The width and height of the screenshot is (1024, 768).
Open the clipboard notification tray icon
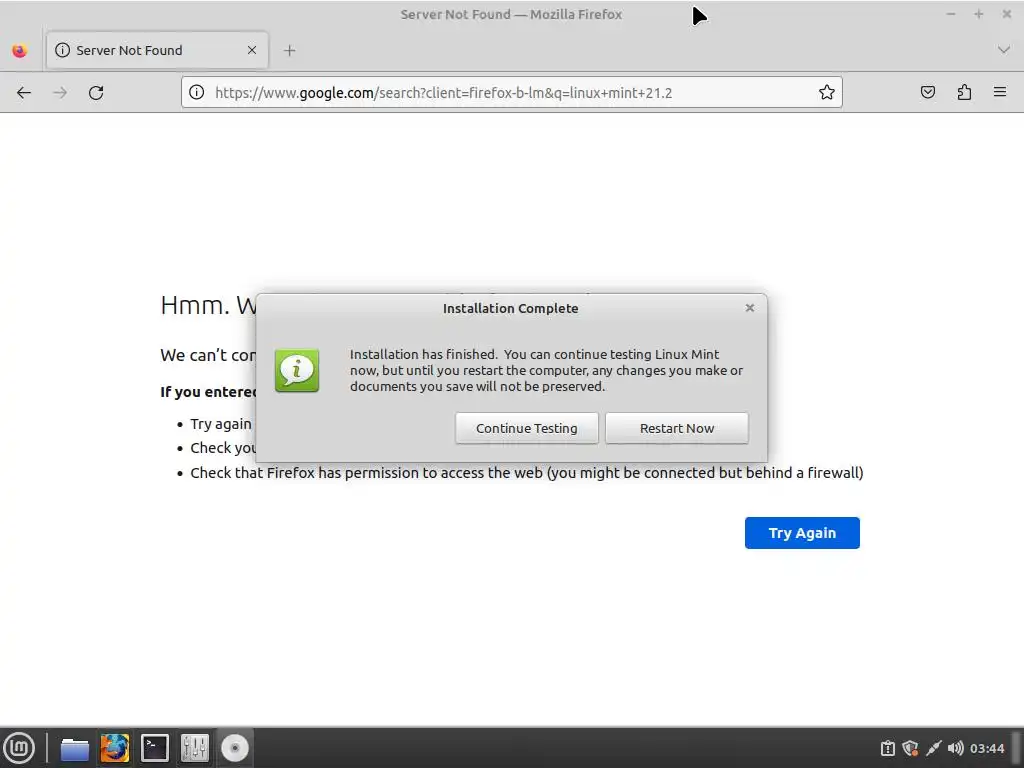(888, 748)
